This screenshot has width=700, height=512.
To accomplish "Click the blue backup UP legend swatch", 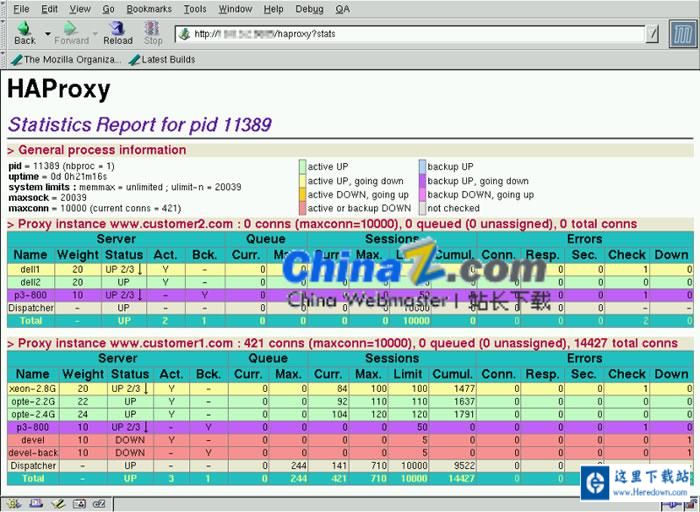I will pos(422,167).
